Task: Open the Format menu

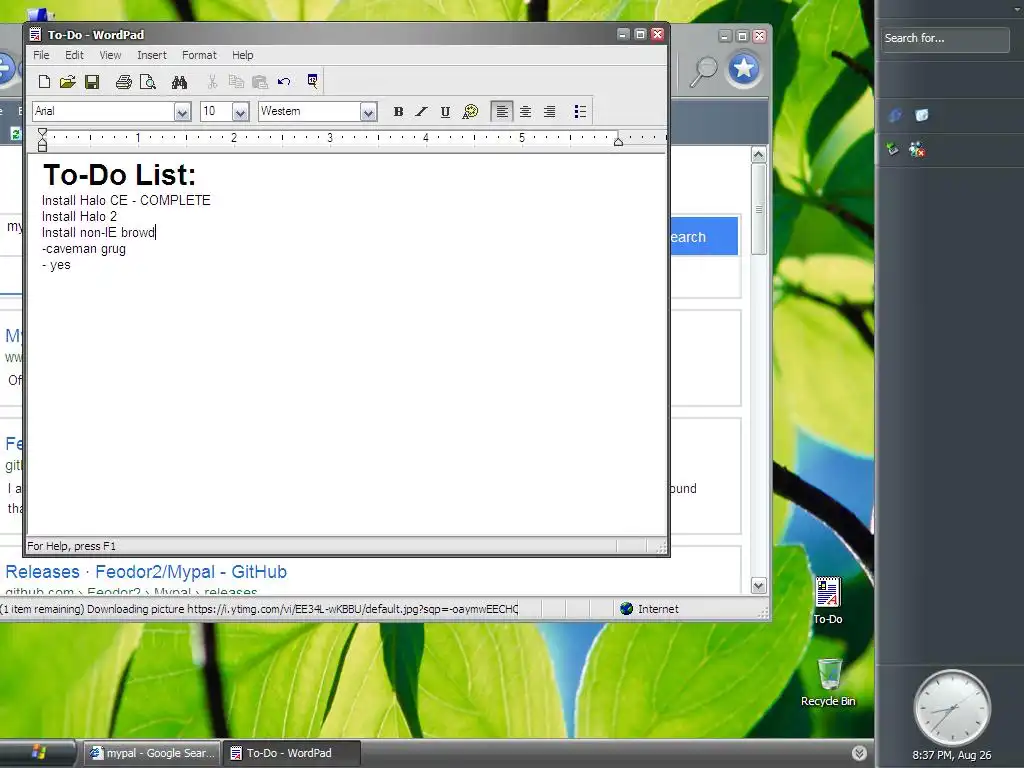Action: (x=199, y=55)
